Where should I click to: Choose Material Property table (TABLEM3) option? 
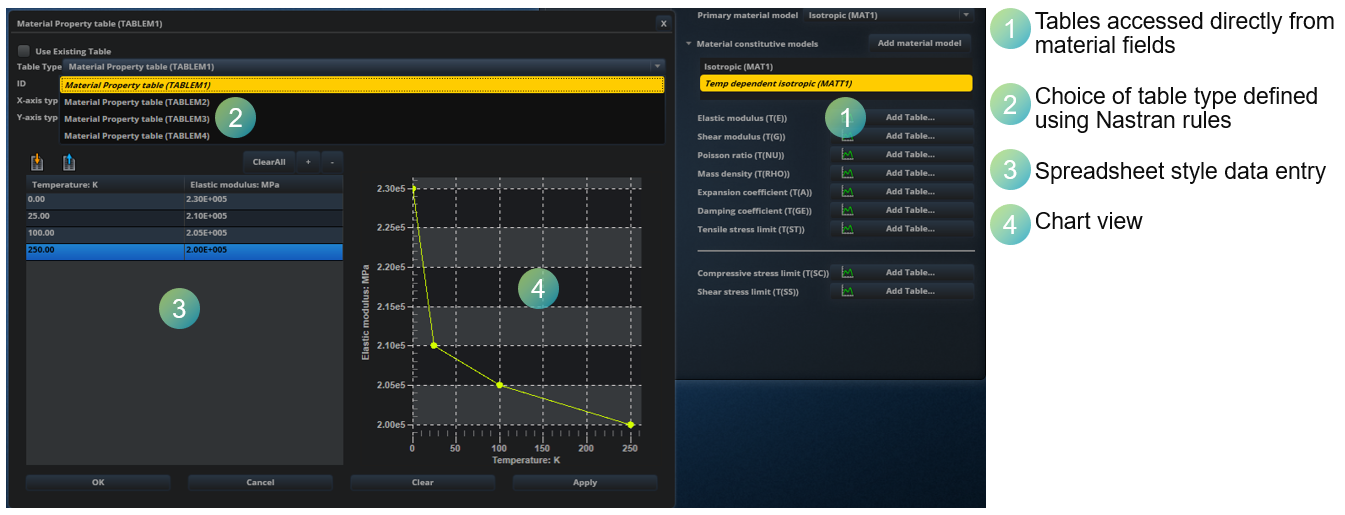coord(137,119)
